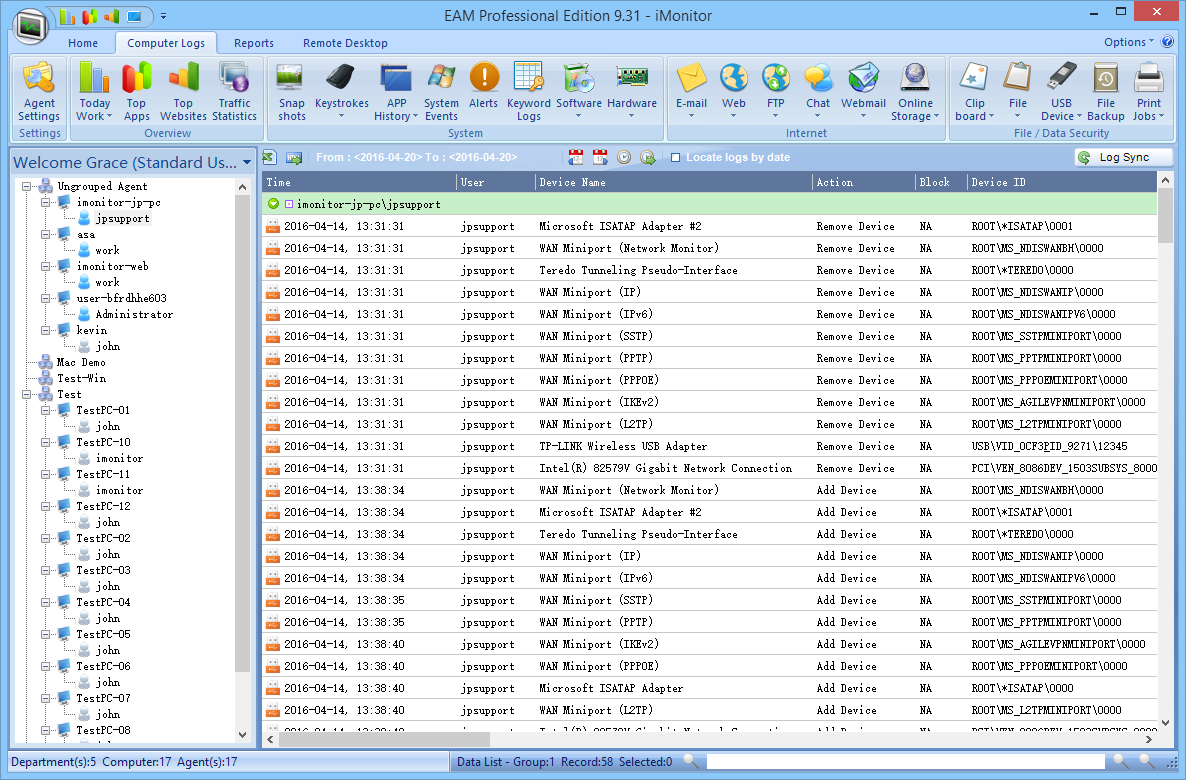Screen dimensions: 1186x780
Task: Open the Chat logs
Action: [818, 91]
